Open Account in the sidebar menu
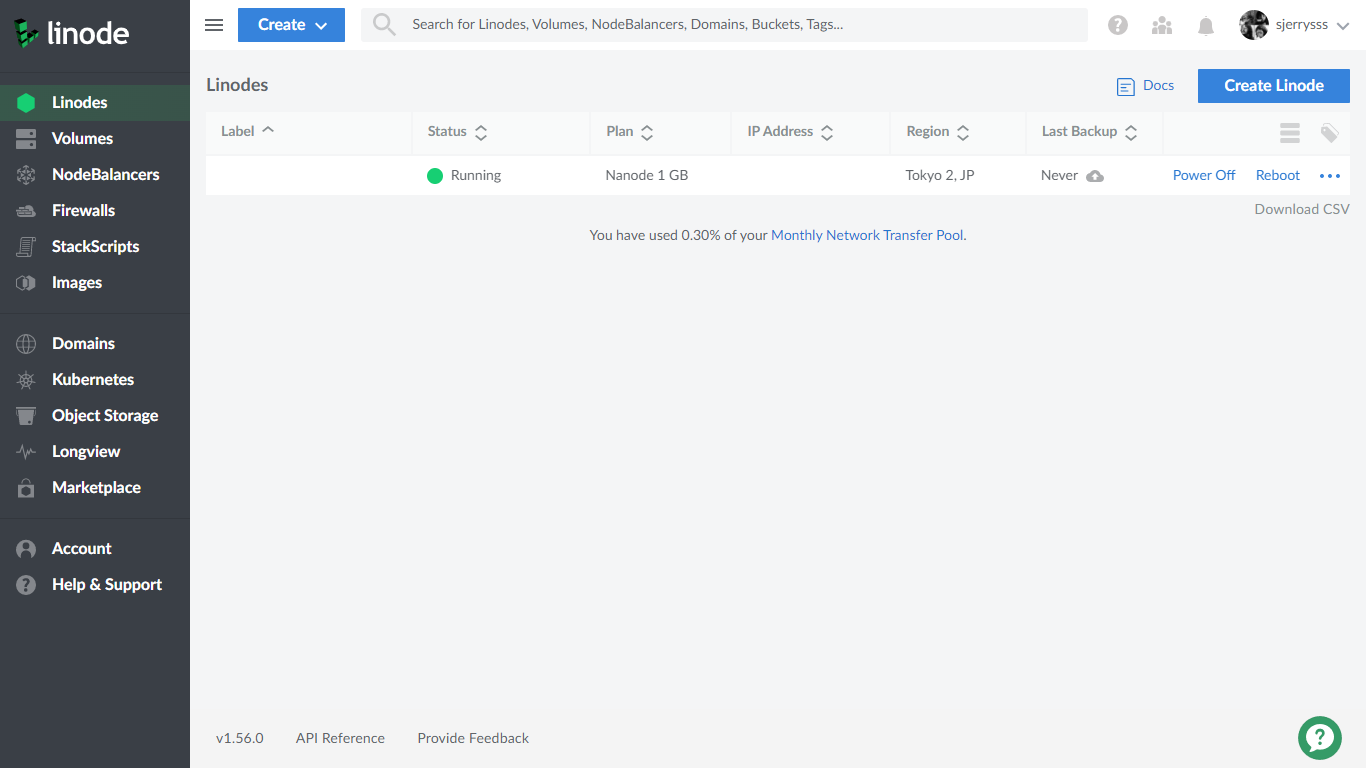Image resolution: width=1366 pixels, height=768 pixels. coord(95,548)
